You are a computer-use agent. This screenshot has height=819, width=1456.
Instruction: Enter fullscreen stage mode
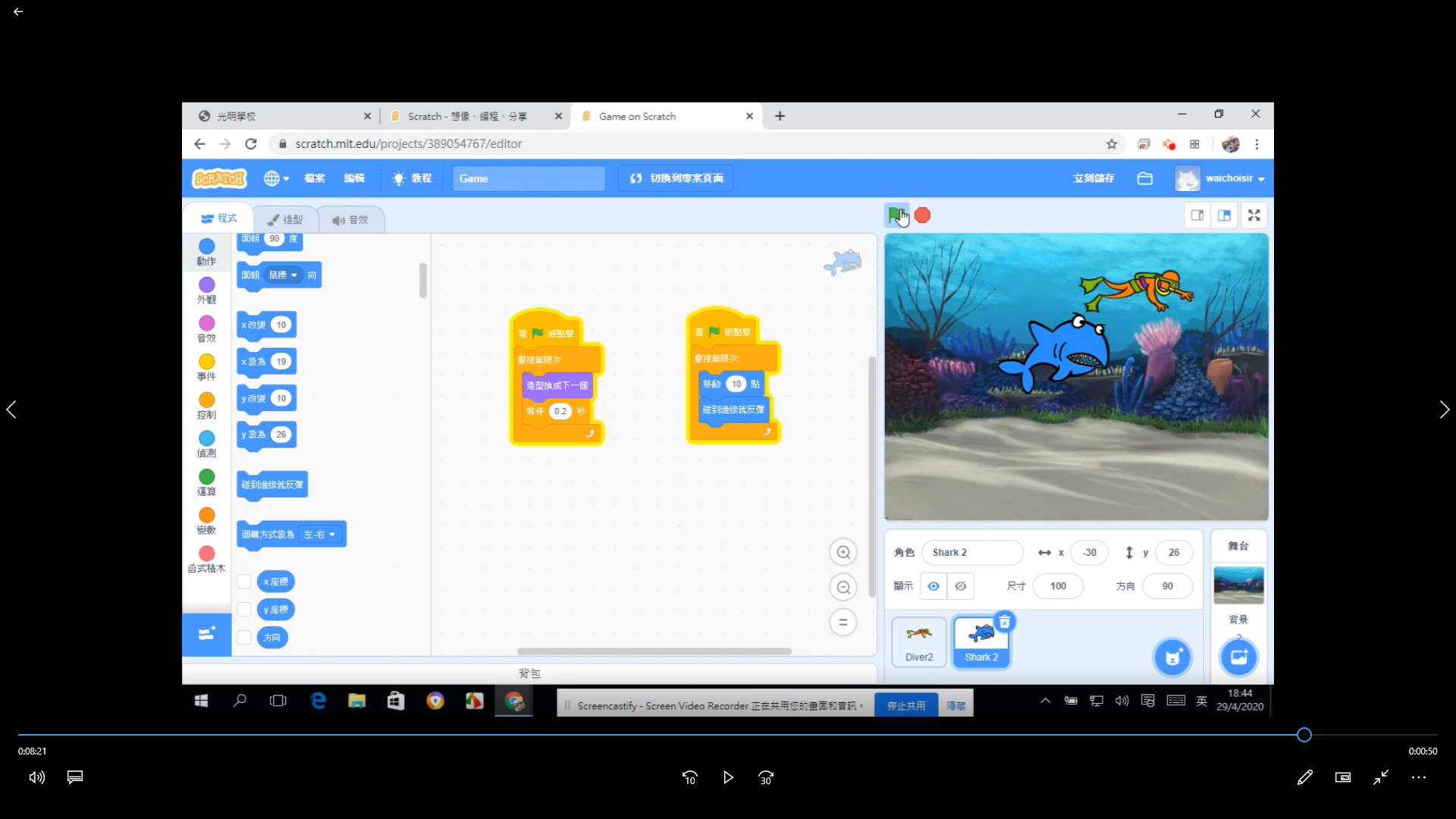click(x=1254, y=215)
